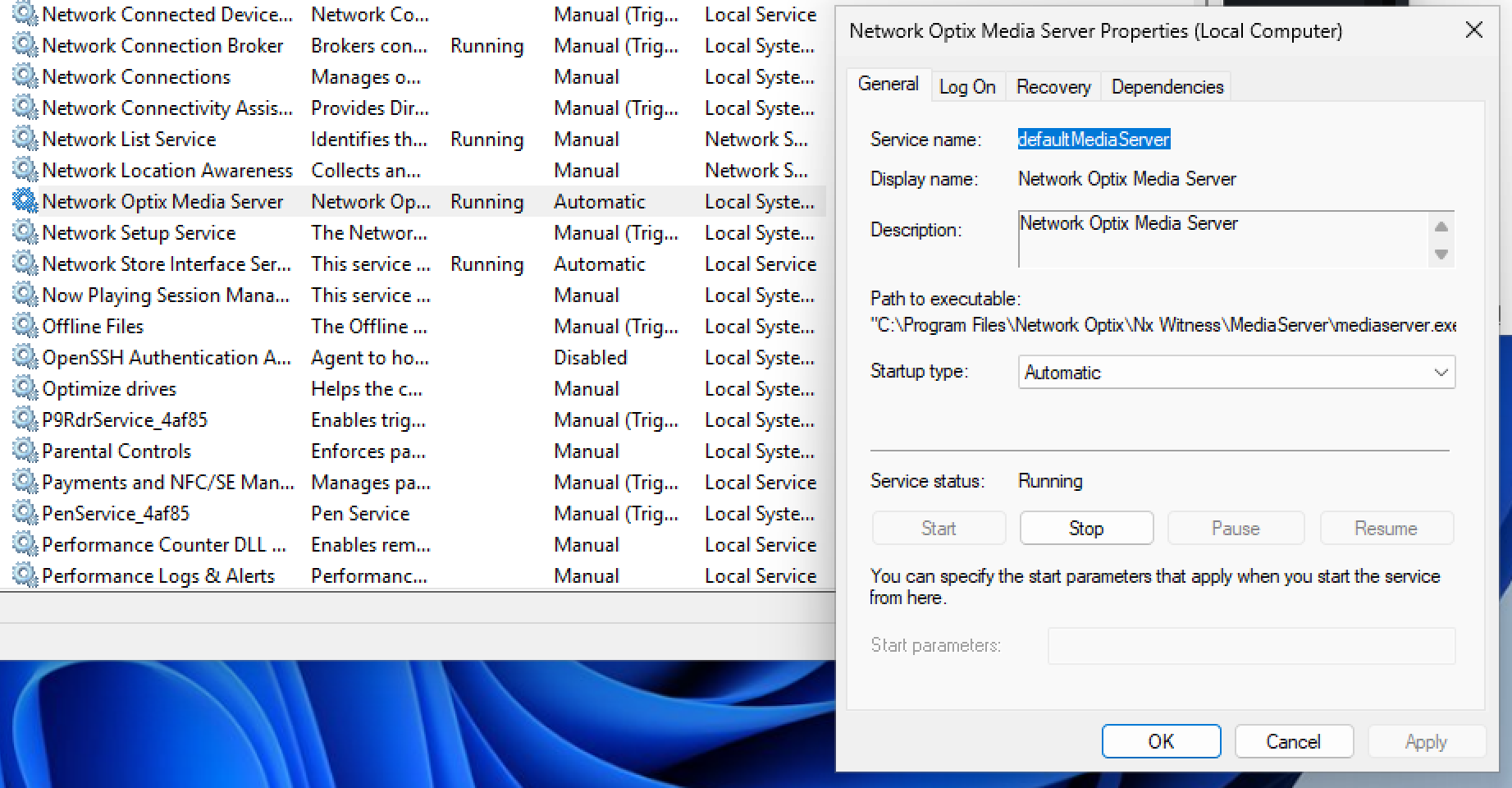The image size is (1512, 788).
Task: Click gear icon beside Offline Files
Action: [25, 326]
